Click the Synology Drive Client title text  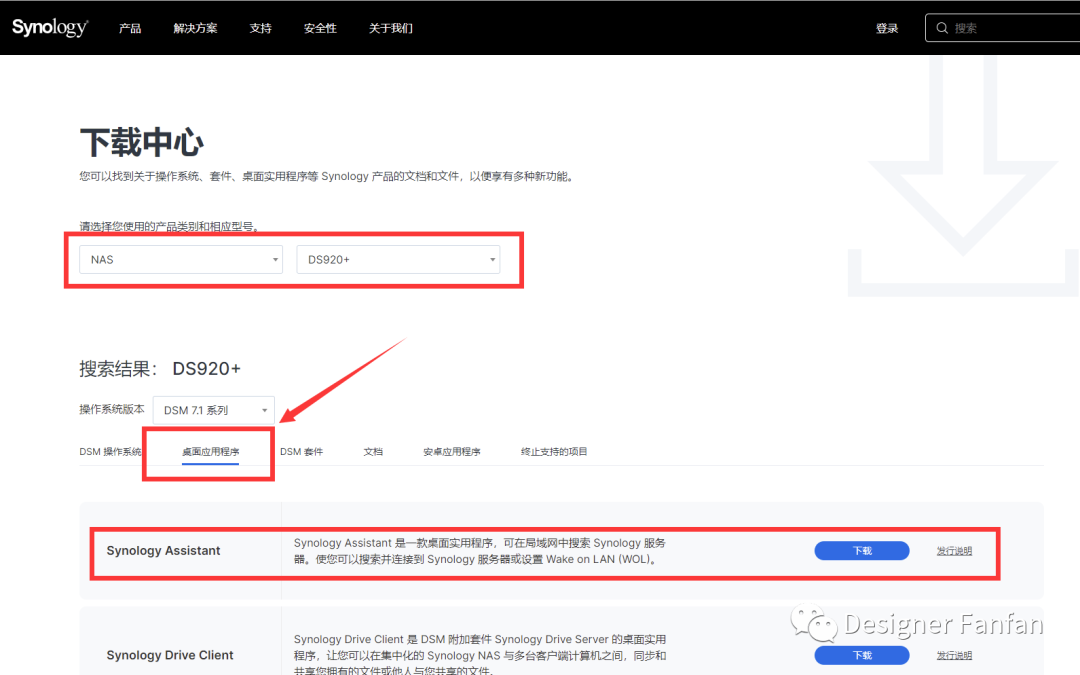point(169,655)
